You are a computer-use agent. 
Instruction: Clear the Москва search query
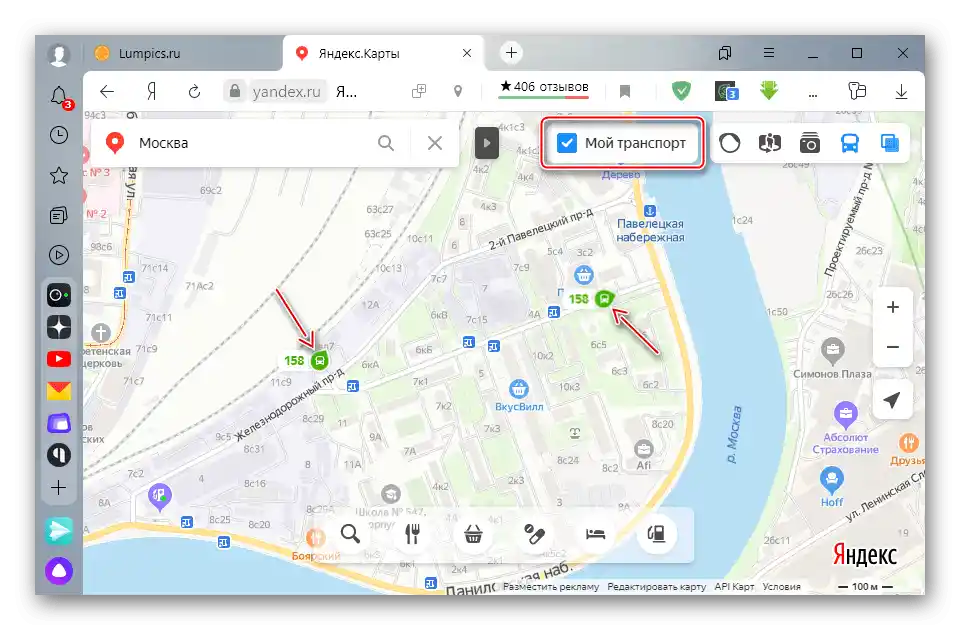[x=435, y=143]
